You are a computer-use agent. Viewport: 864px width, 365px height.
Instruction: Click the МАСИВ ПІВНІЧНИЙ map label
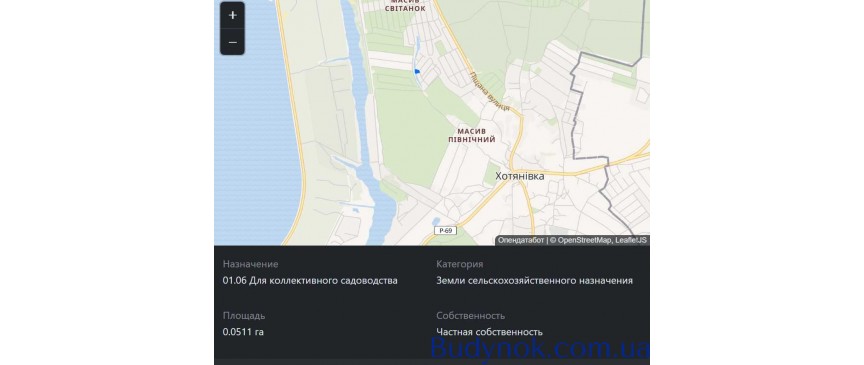(472, 136)
